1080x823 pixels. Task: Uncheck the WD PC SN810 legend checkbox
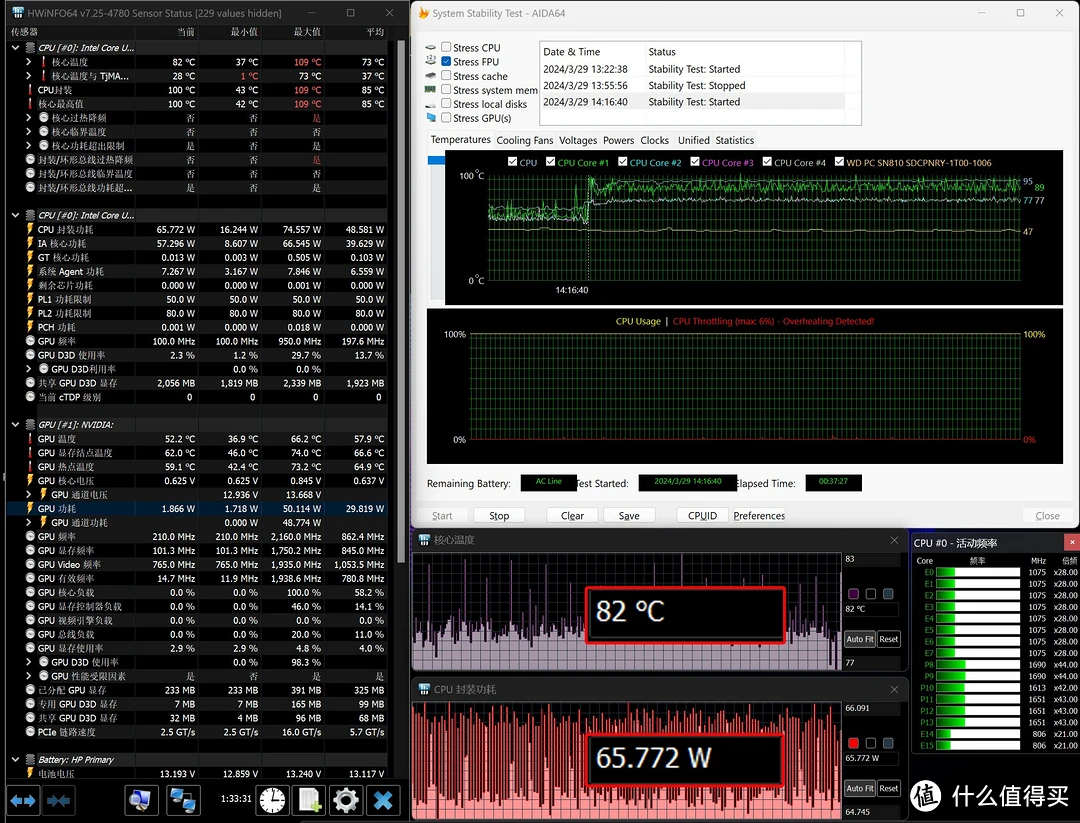tap(839, 162)
